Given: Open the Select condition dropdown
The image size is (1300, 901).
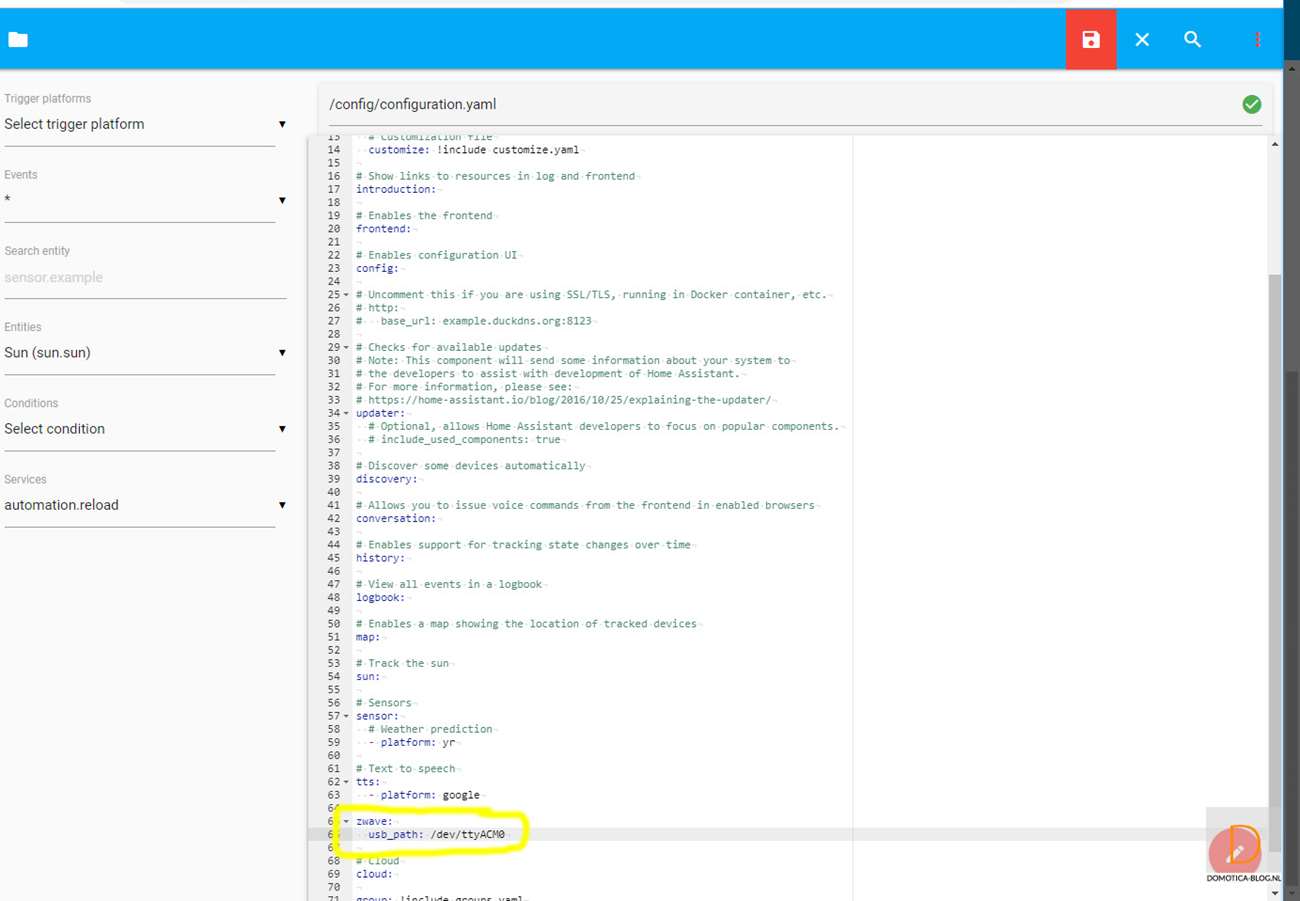Looking at the screenshot, I should [x=144, y=429].
